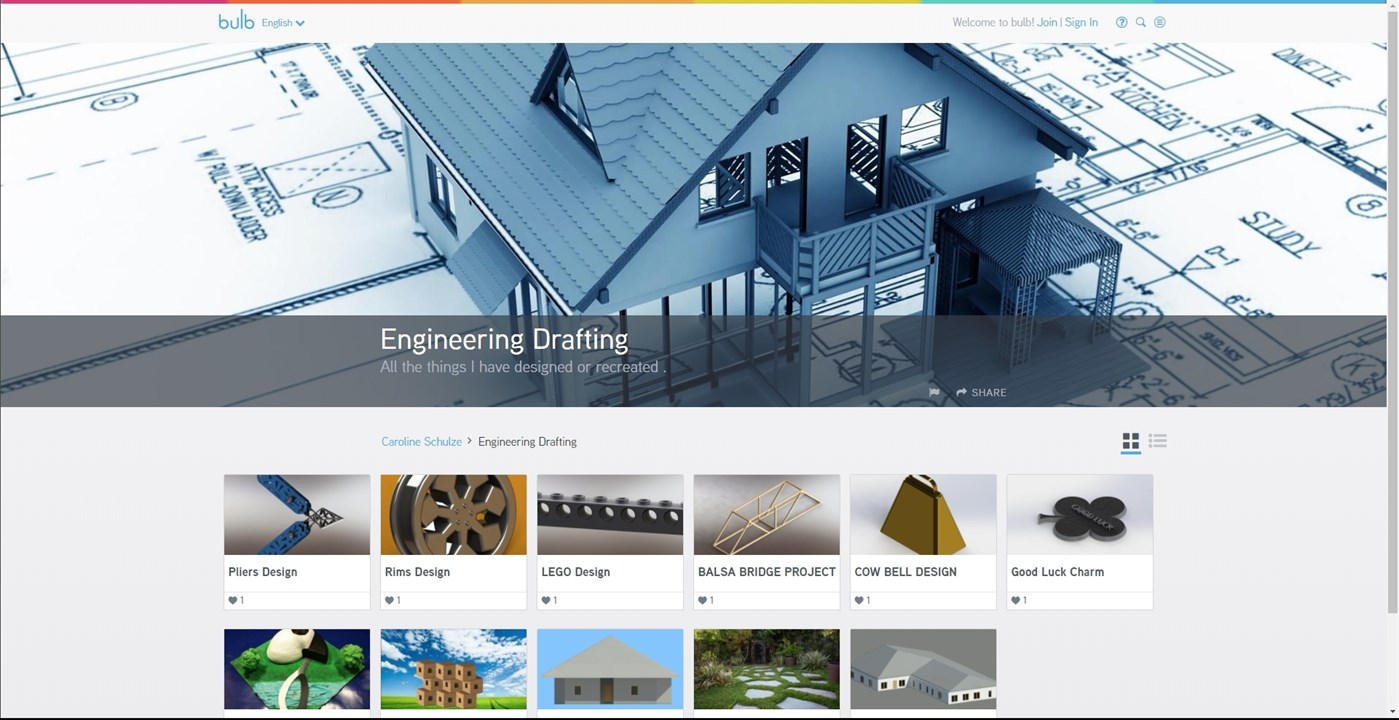
Task: Like LEGO Design with heart icon
Action: (x=546, y=601)
